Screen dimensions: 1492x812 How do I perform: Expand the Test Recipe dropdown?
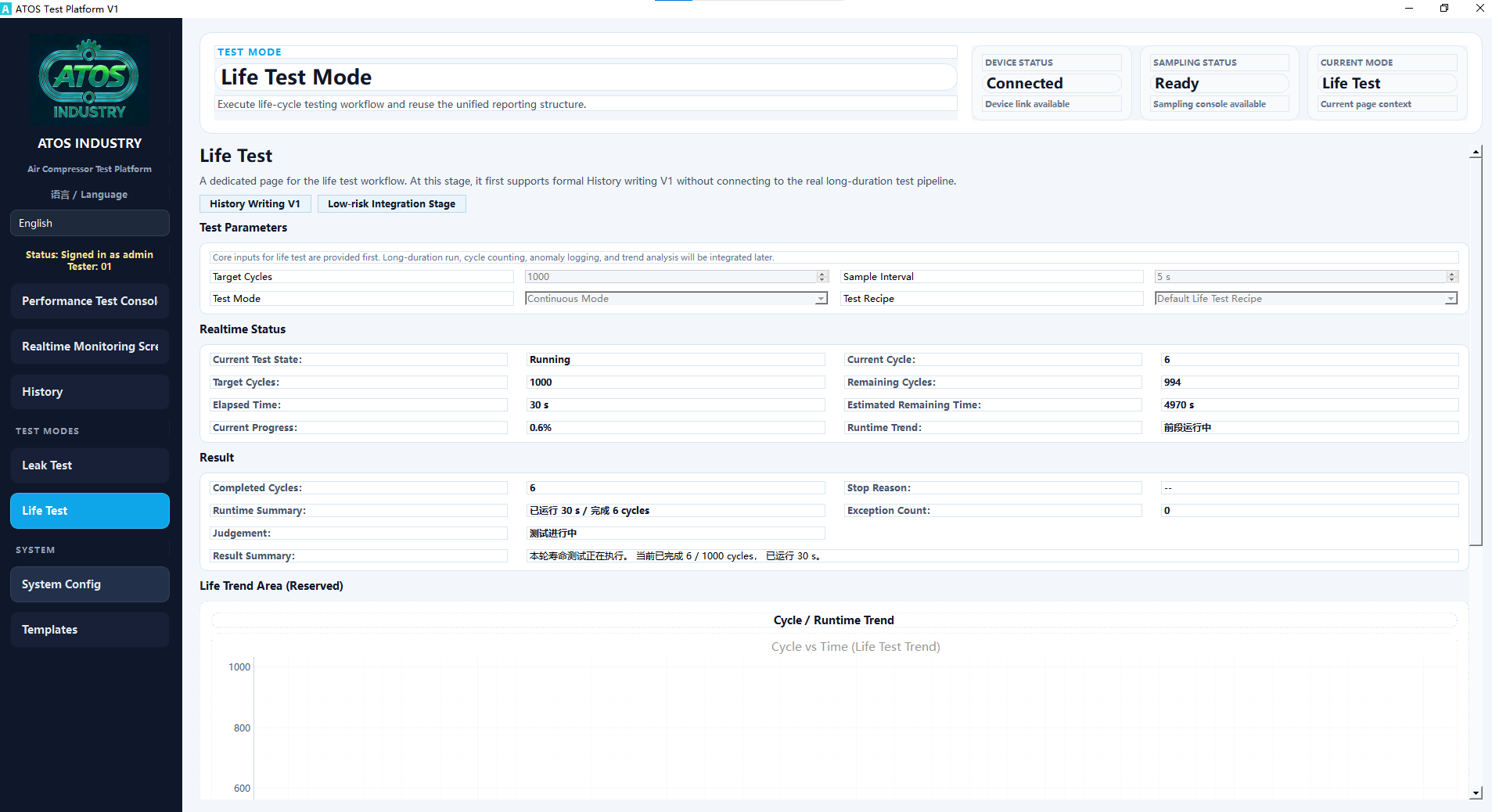click(1306, 299)
